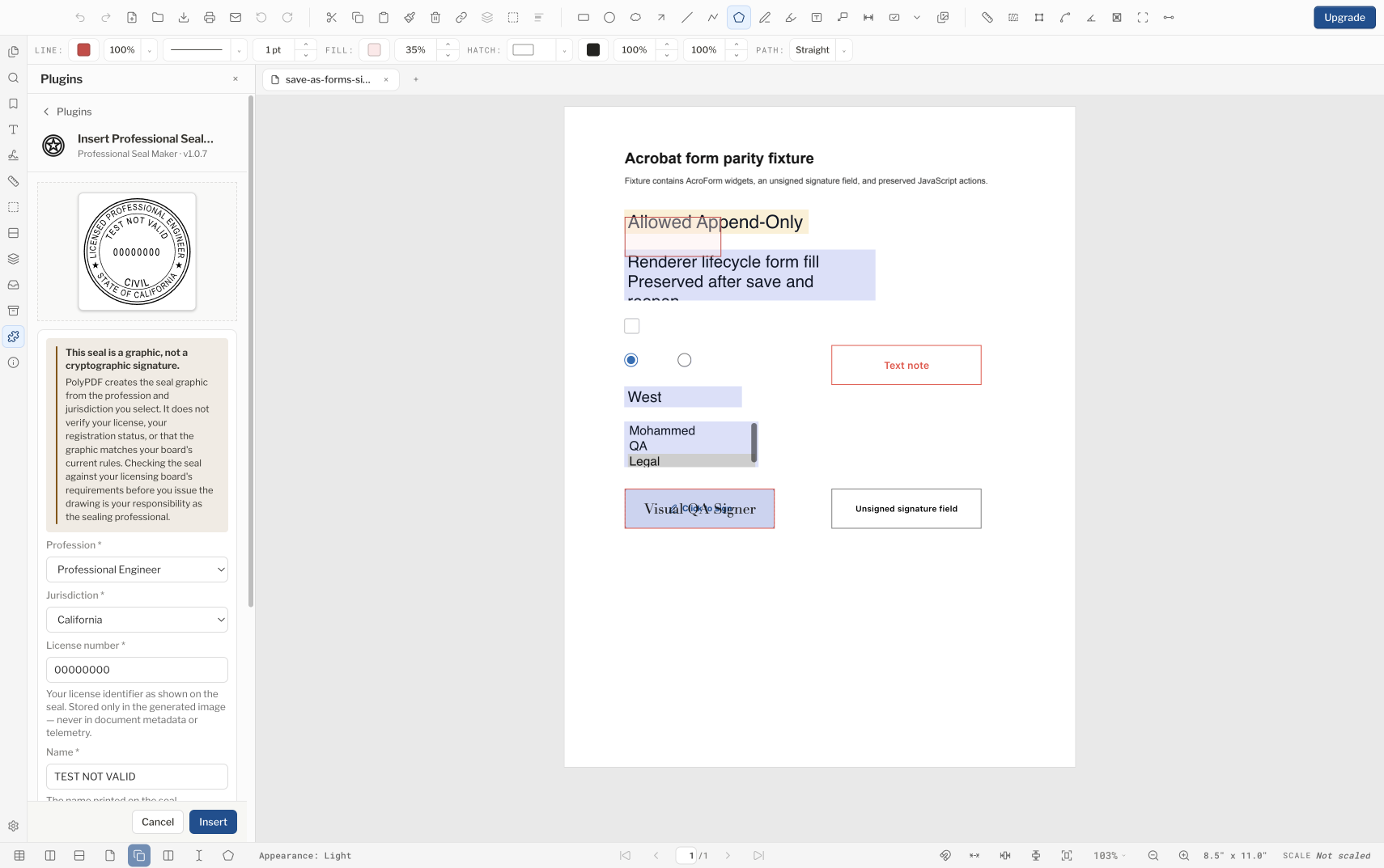Click the Upgrade button
The width and height of the screenshot is (1384, 868).
pyautogui.click(x=1344, y=17)
